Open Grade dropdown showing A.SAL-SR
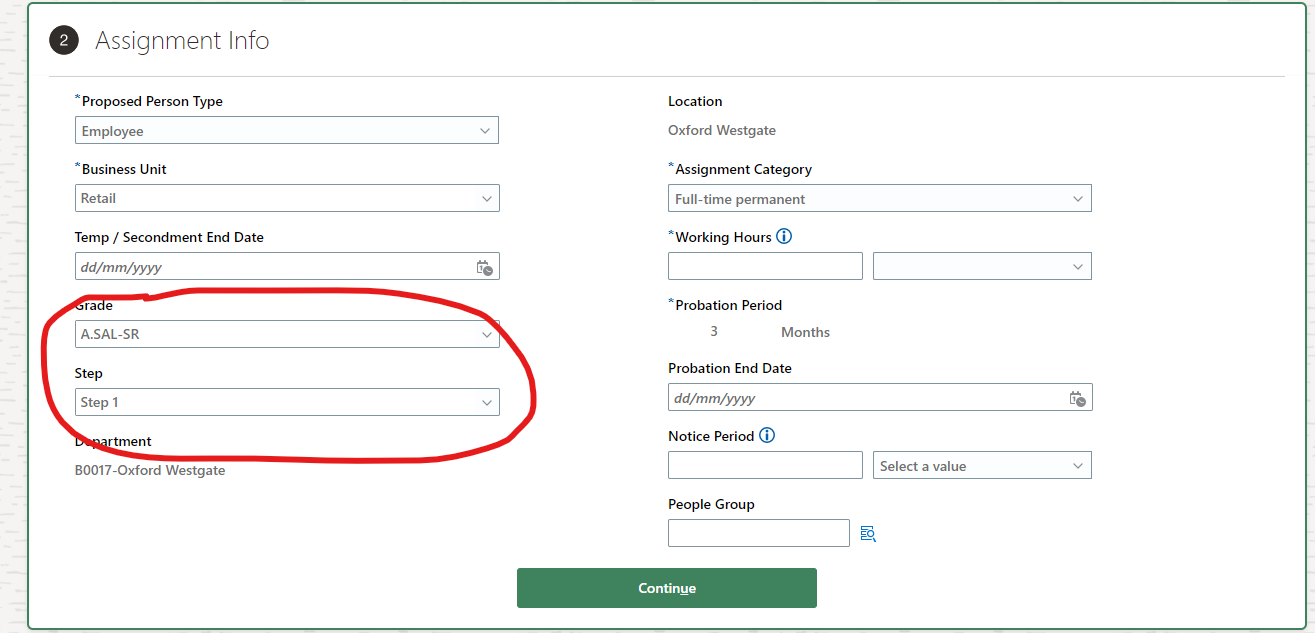The image size is (1315, 633). click(287, 334)
